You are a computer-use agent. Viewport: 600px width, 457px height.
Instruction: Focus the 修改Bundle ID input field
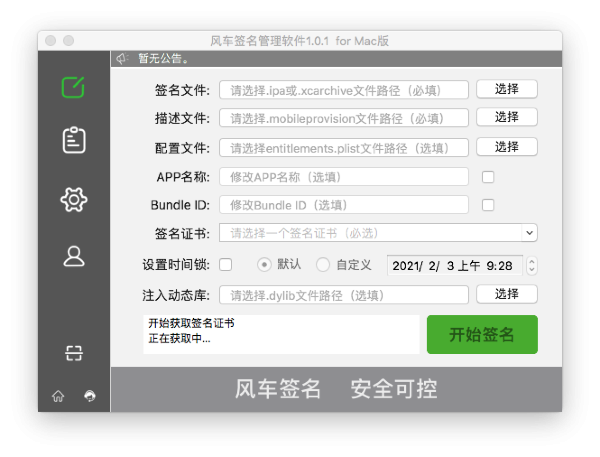point(344,205)
